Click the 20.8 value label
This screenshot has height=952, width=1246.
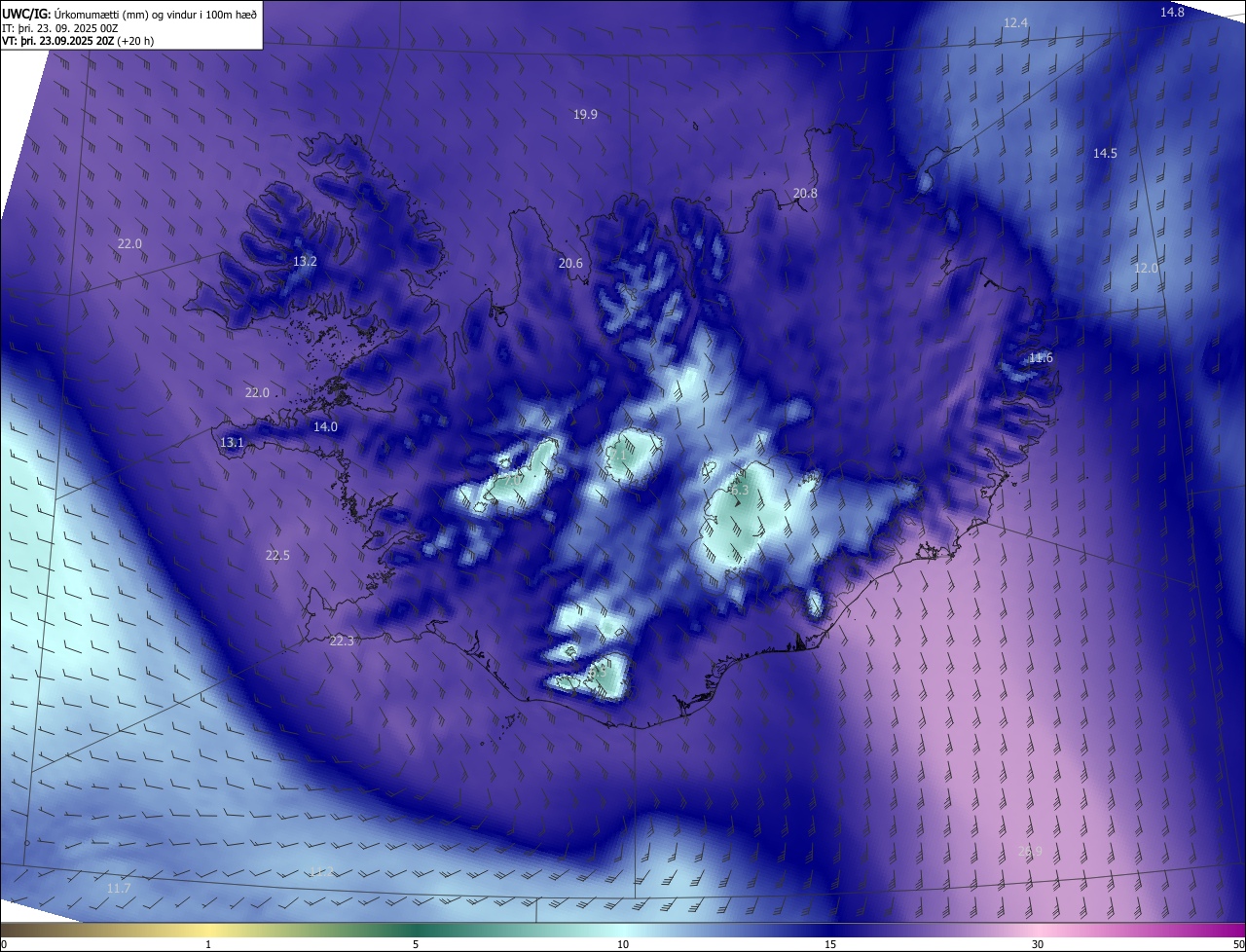click(805, 194)
